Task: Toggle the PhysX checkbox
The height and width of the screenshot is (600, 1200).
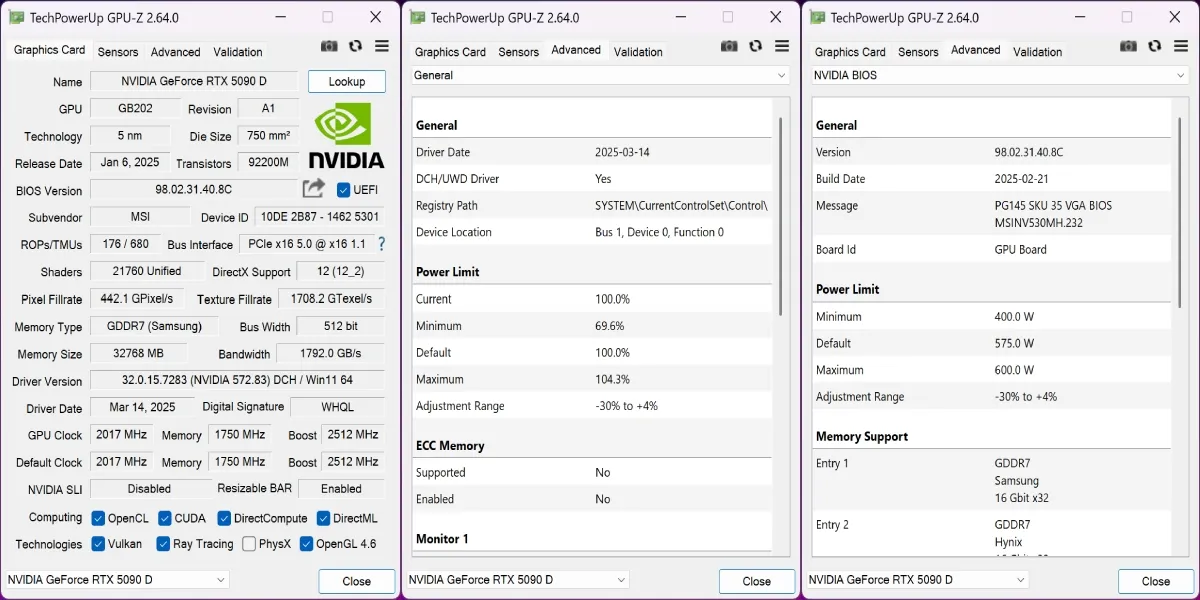Action: pyautogui.click(x=249, y=544)
